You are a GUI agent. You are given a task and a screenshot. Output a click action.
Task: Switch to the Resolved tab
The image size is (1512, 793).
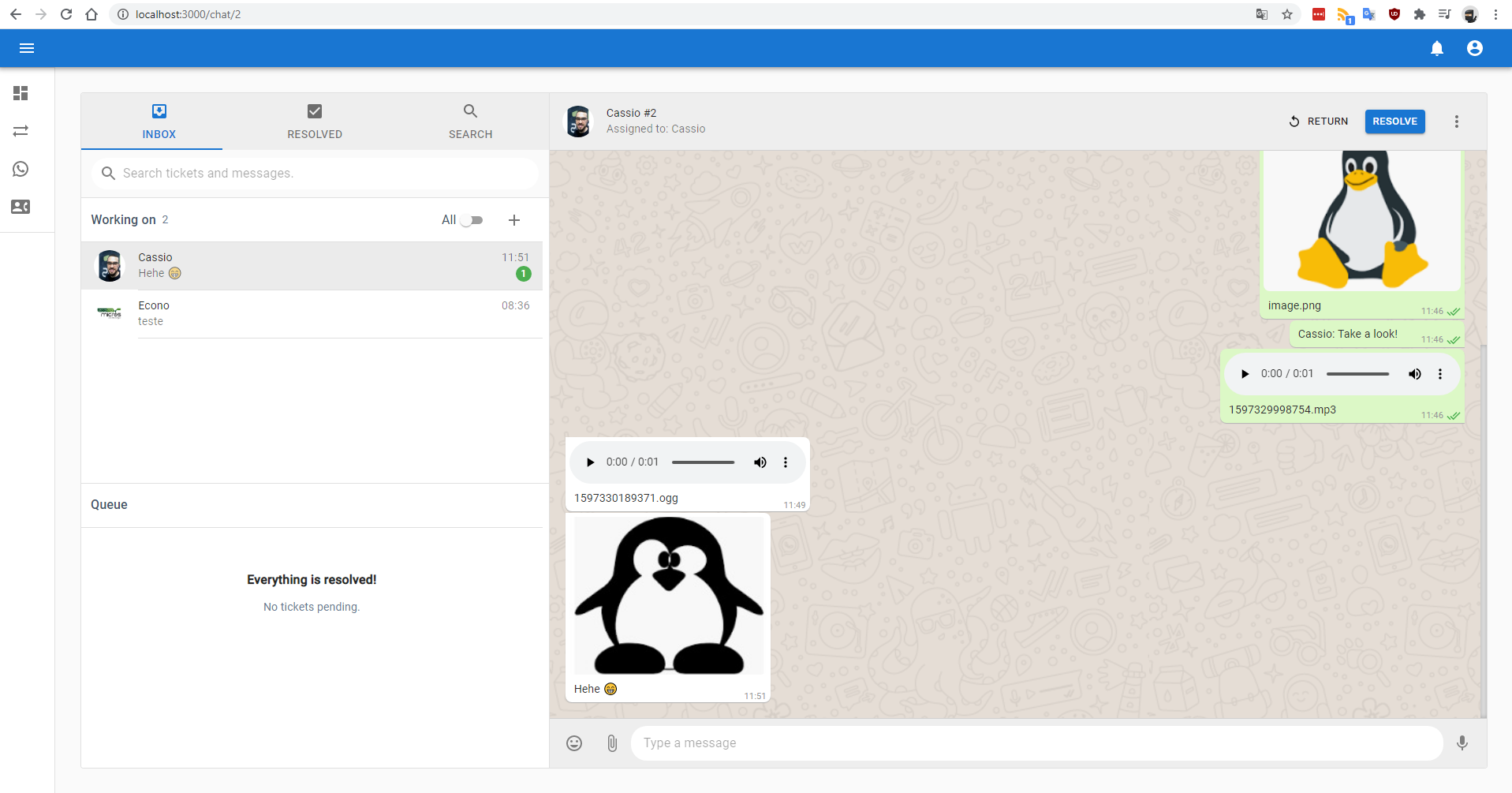(315, 122)
